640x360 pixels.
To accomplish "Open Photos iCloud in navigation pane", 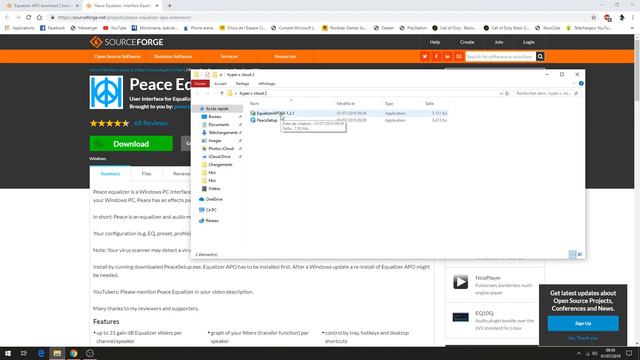I will (221, 149).
